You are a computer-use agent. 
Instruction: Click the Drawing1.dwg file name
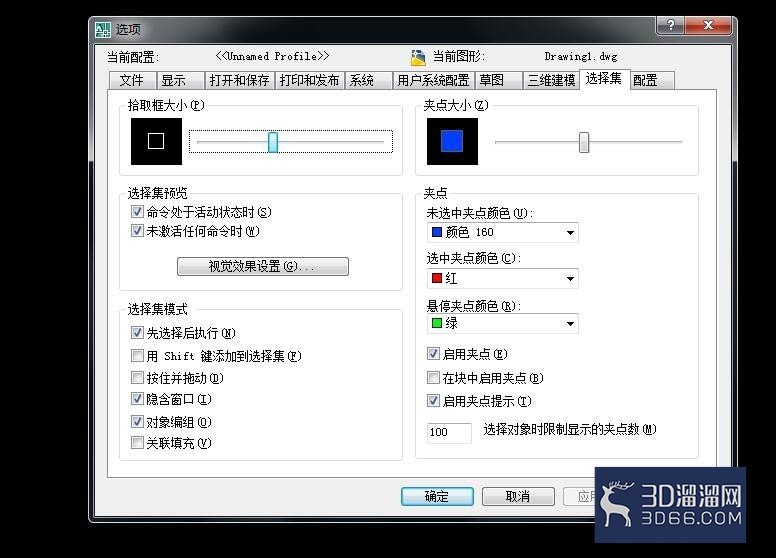point(581,56)
